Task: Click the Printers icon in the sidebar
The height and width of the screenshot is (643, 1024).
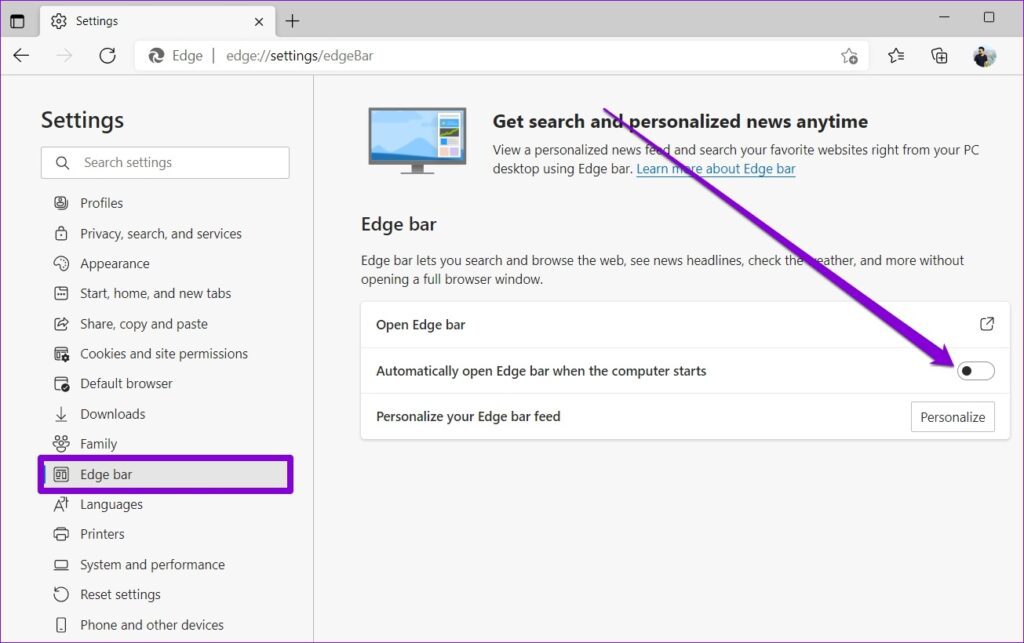Action: tap(61, 534)
